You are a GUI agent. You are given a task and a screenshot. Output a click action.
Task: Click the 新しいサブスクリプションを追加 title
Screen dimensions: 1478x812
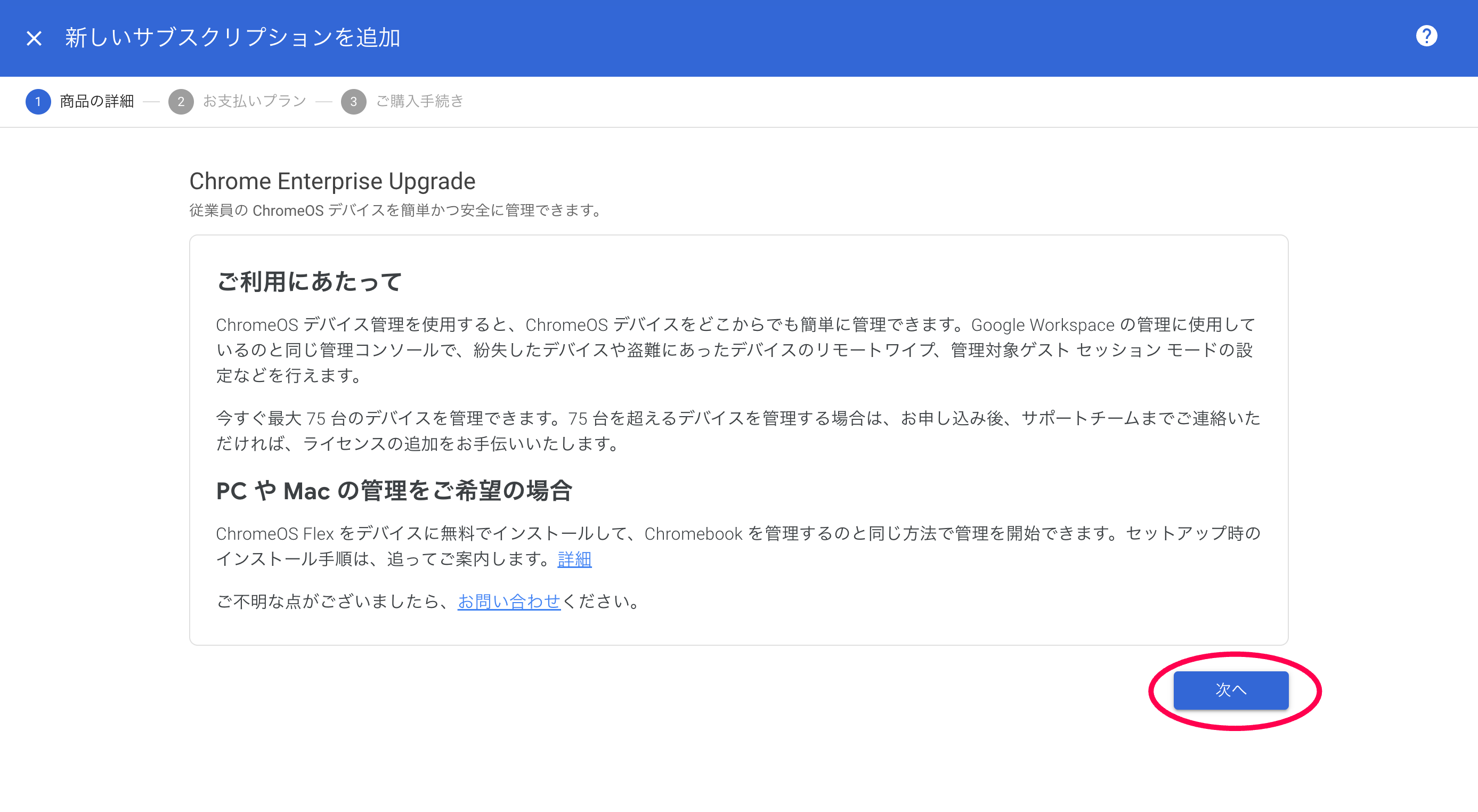pos(232,38)
